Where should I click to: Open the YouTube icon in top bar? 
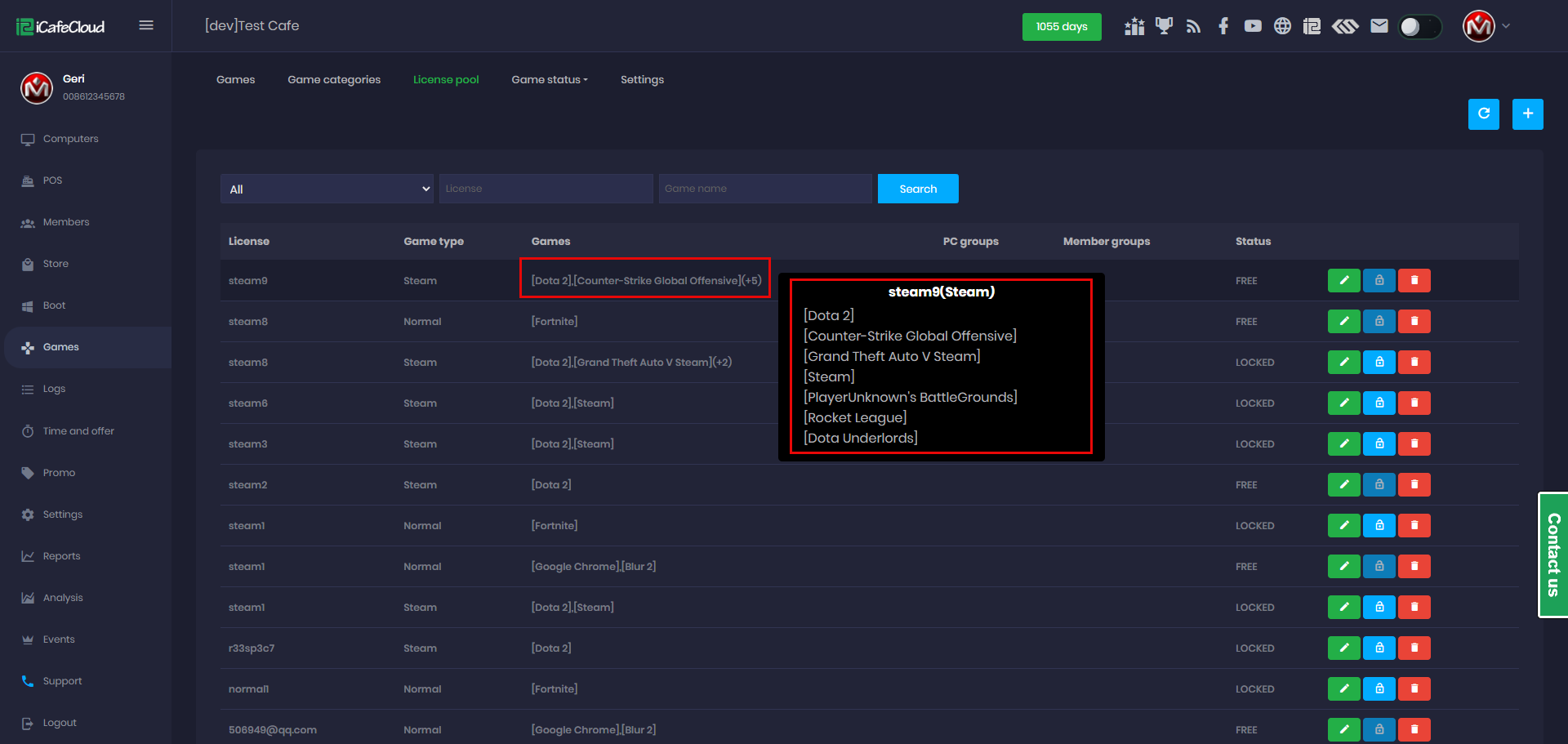click(1253, 26)
